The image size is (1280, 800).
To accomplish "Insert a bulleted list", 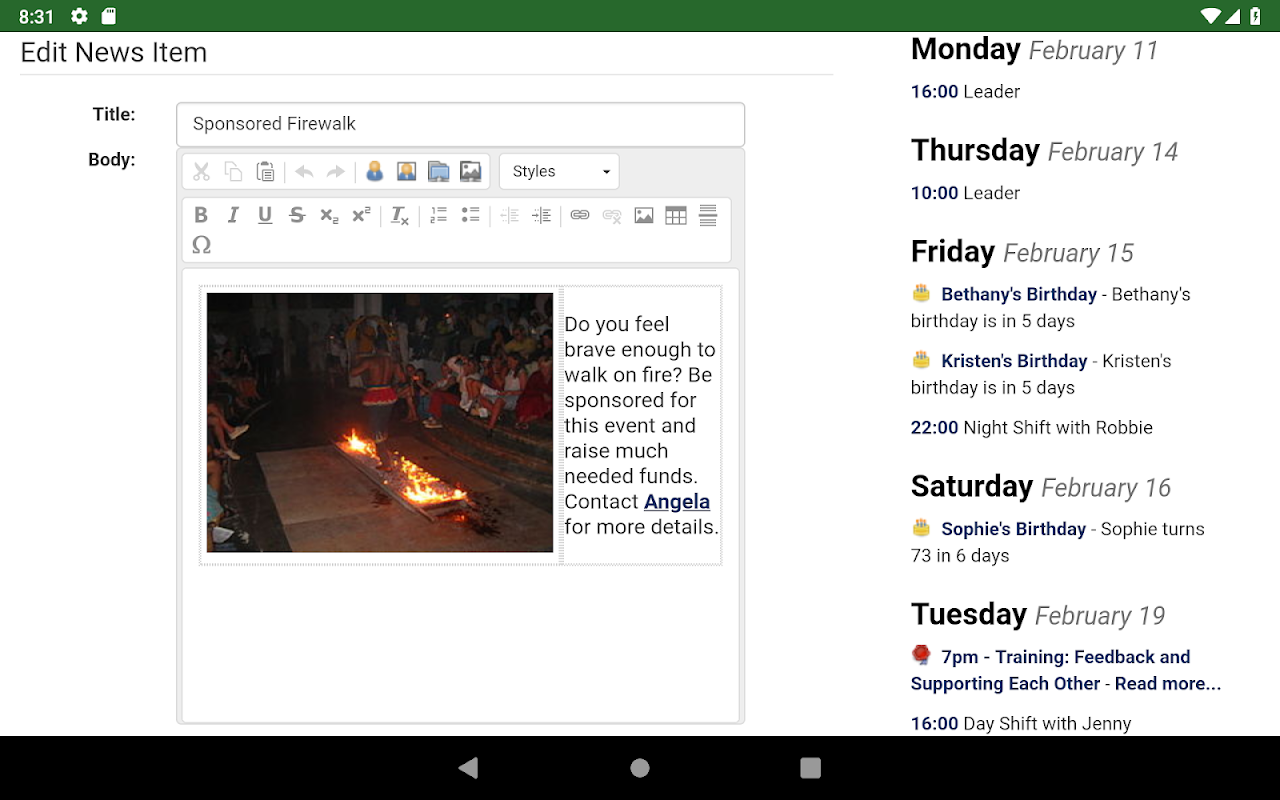I will point(470,215).
